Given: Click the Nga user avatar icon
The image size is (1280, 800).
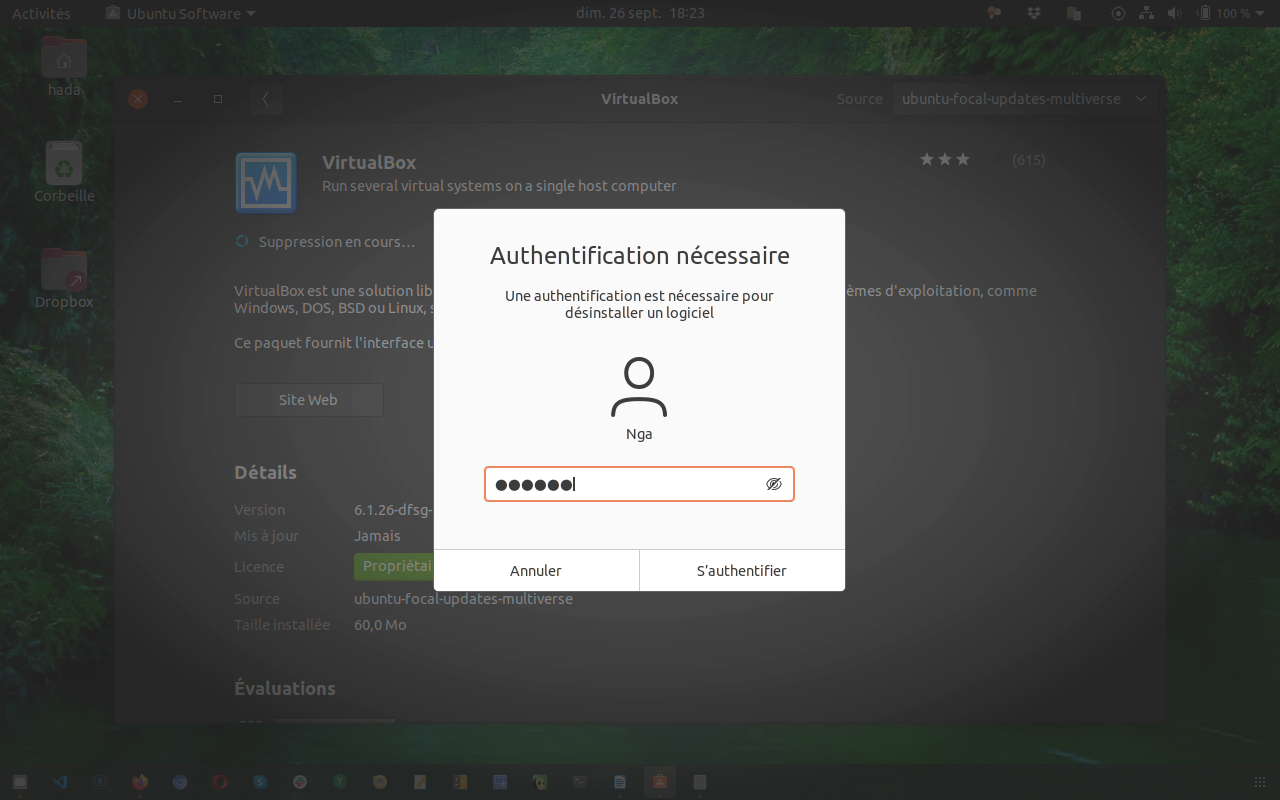Looking at the screenshot, I should (x=639, y=387).
